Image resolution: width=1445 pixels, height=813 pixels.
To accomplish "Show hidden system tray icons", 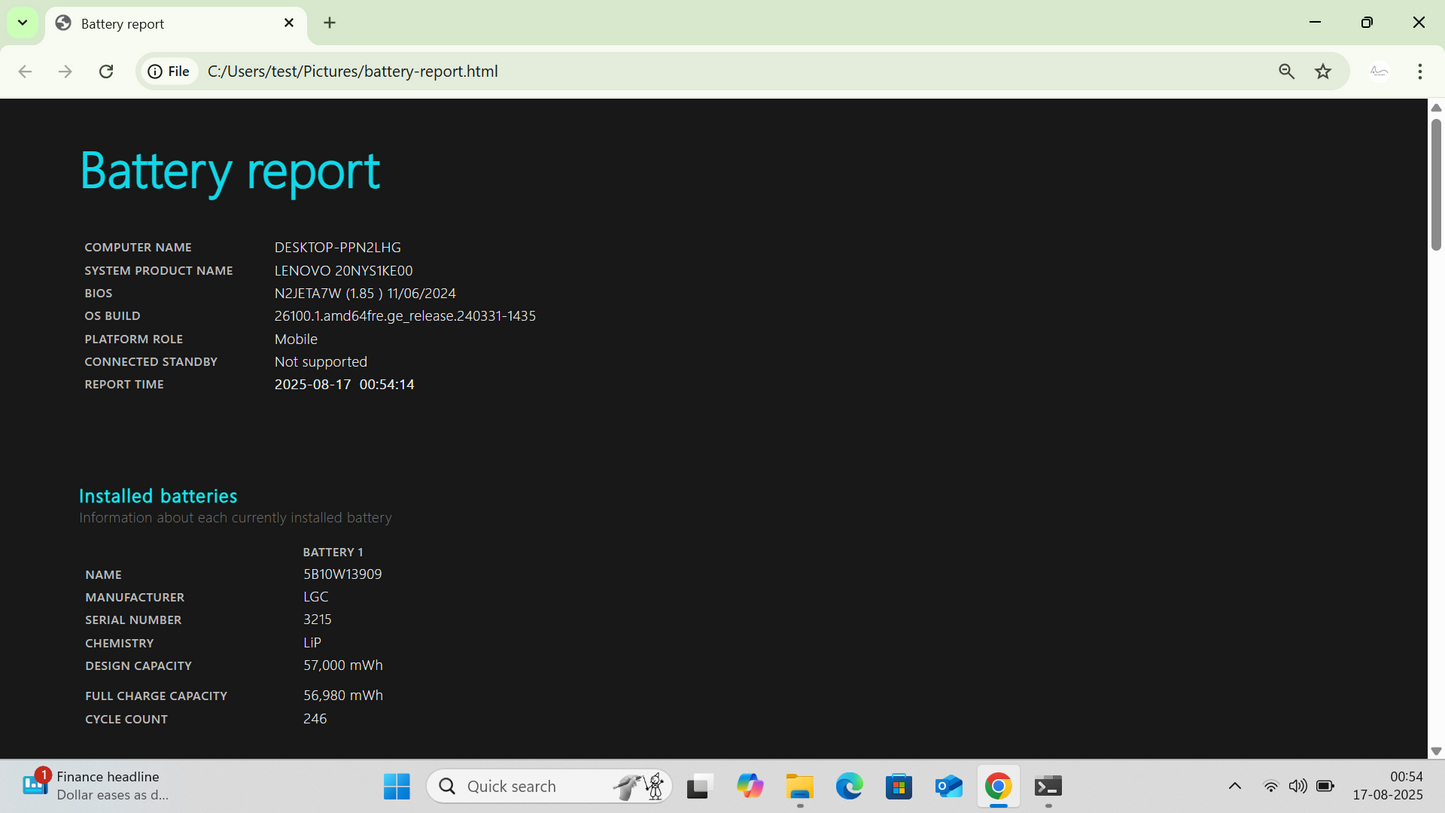I will coord(1234,786).
